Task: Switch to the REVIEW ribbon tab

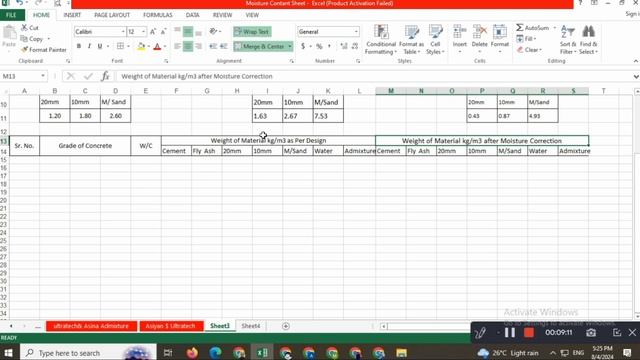Action: [222, 15]
